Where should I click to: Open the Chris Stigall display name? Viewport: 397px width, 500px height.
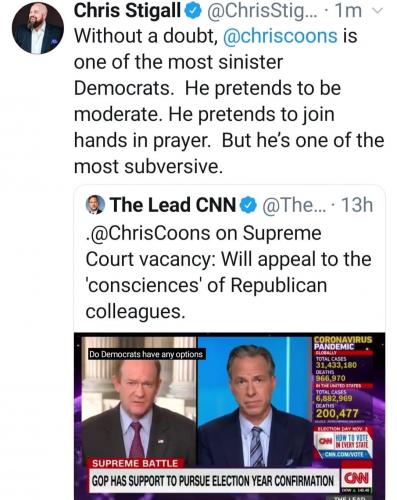point(128,11)
